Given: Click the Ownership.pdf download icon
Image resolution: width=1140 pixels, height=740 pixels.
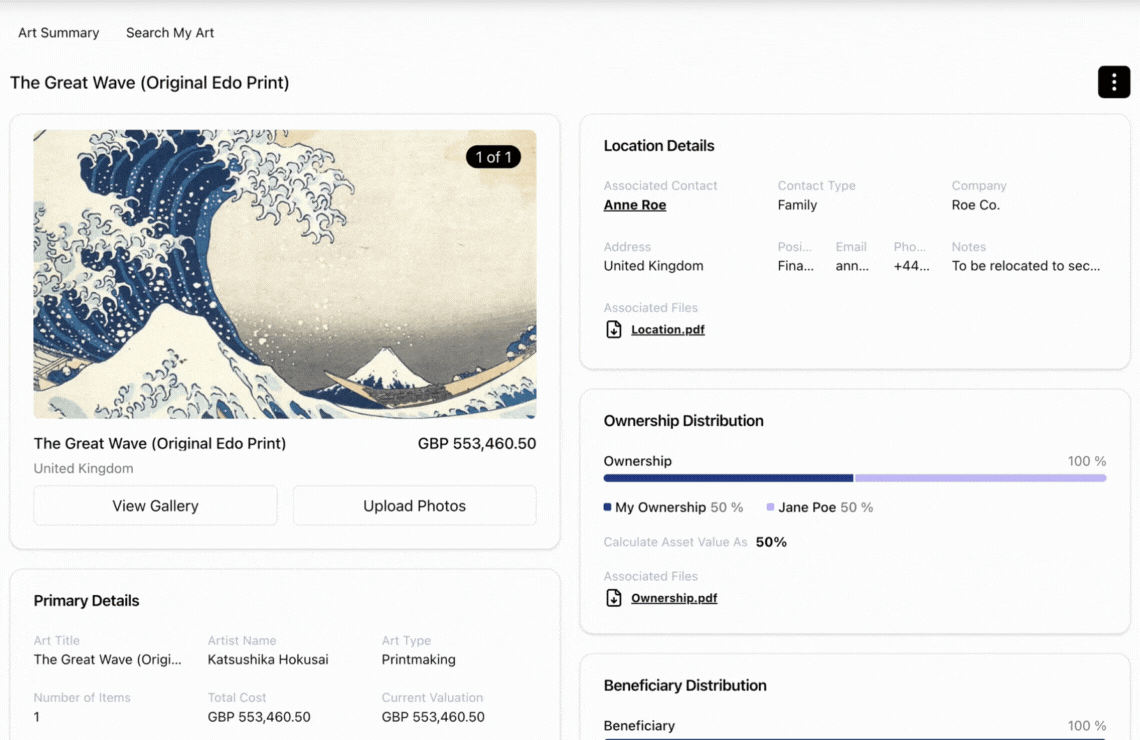Looking at the screenshot, I should (x=614, y=598).
